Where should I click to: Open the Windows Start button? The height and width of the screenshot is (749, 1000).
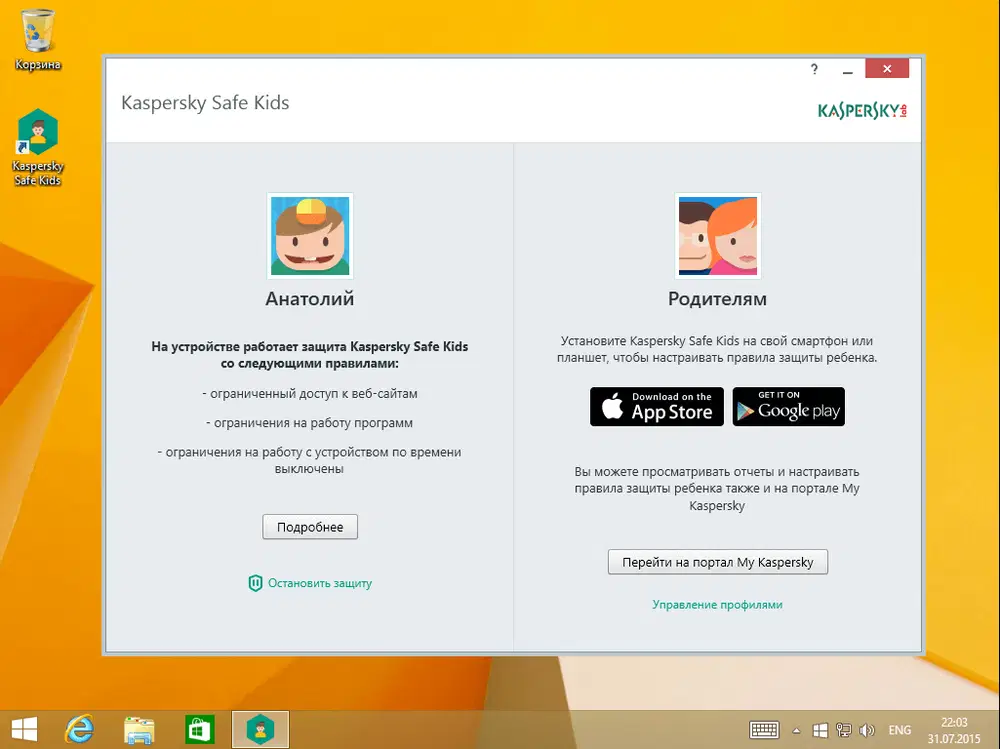[x=24, y=729]
